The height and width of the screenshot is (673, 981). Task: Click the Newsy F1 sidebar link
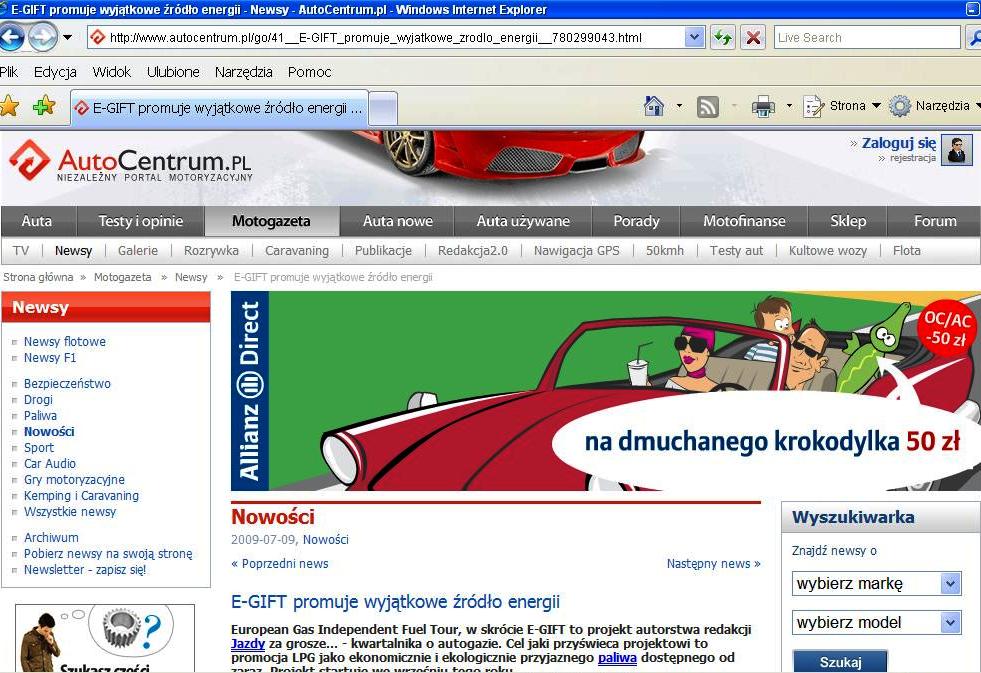(x=49, y=358)
